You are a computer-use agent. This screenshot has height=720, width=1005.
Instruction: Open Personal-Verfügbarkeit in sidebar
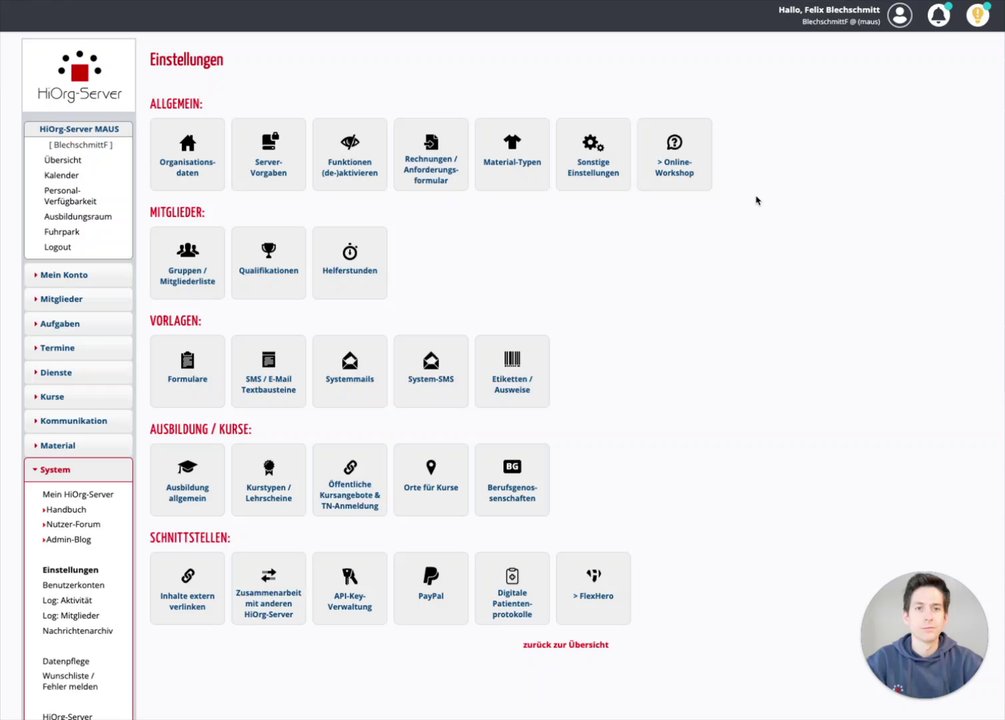[70, 196]
